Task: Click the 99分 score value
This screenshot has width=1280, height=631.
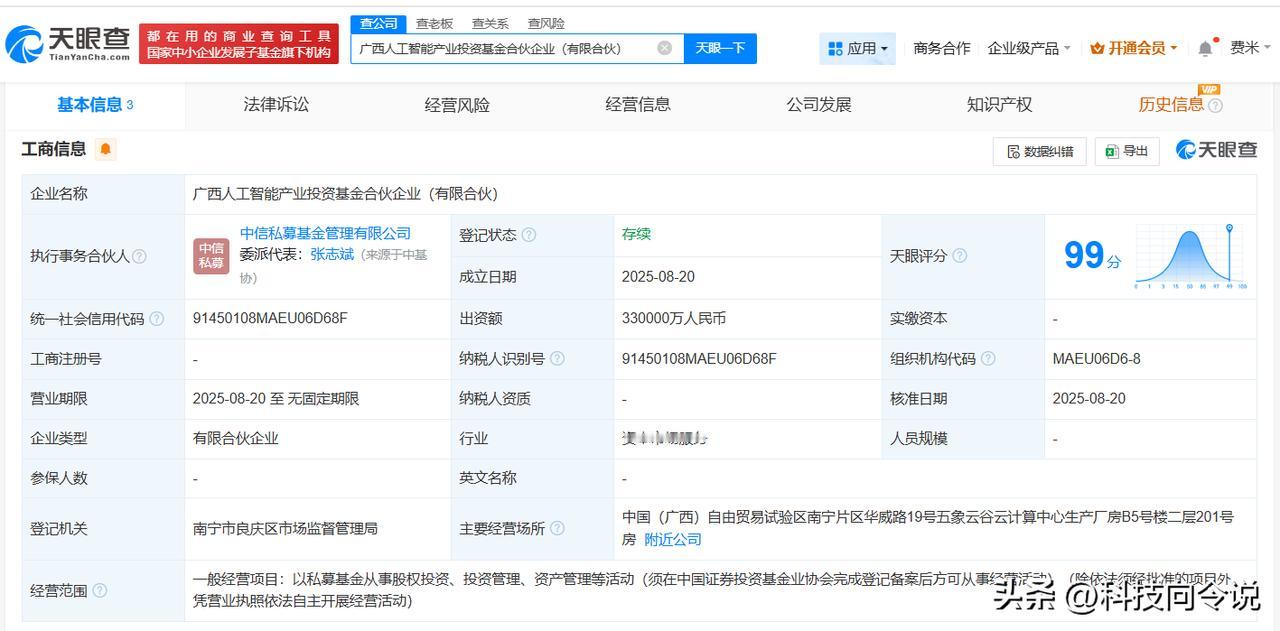Action: [1092, 256]
